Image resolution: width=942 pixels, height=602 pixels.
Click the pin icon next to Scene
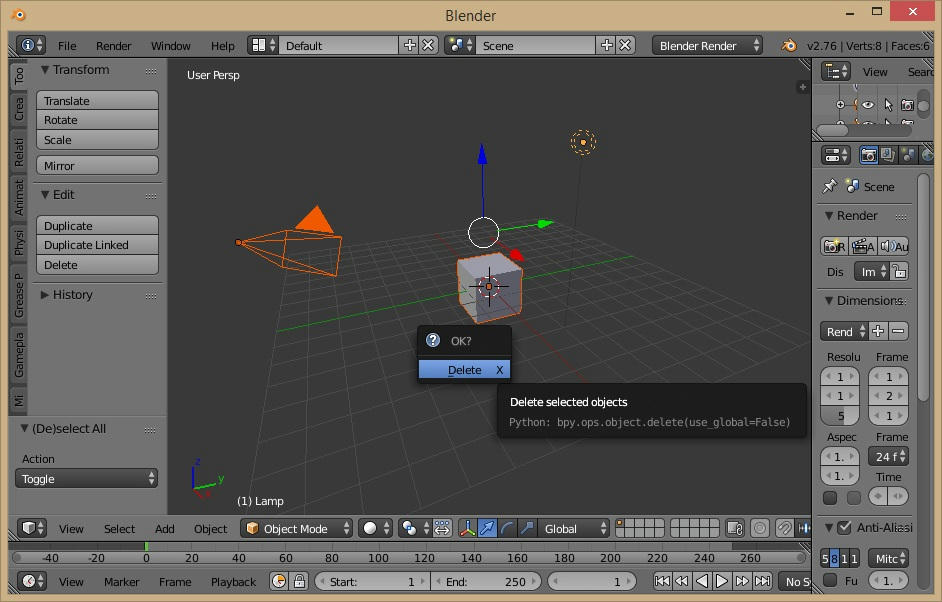829,187
